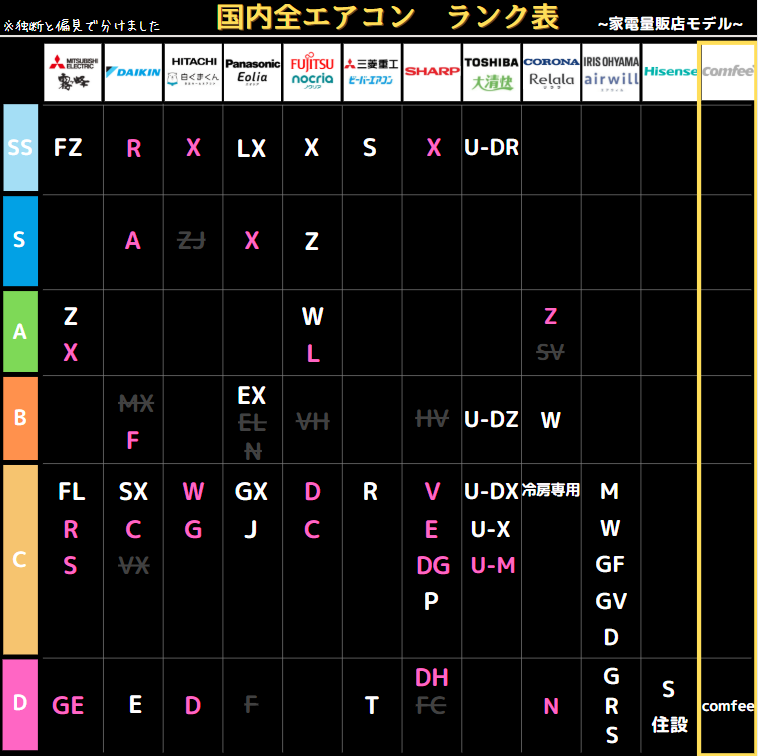Select the pink A under Daikin
The image size is (758, 756).
coord(133,240)
